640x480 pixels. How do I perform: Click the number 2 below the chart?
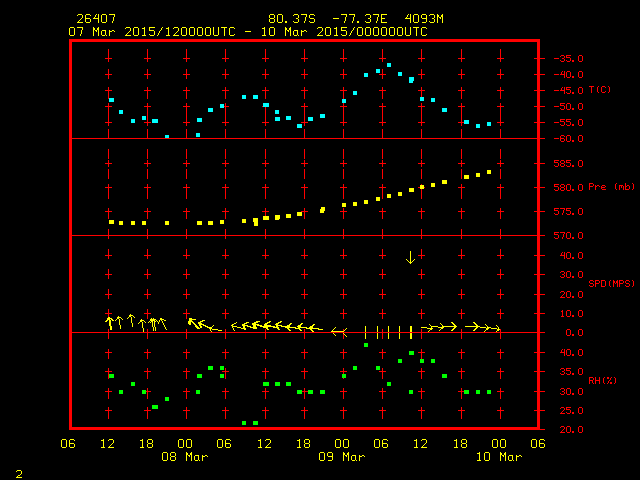19,474
